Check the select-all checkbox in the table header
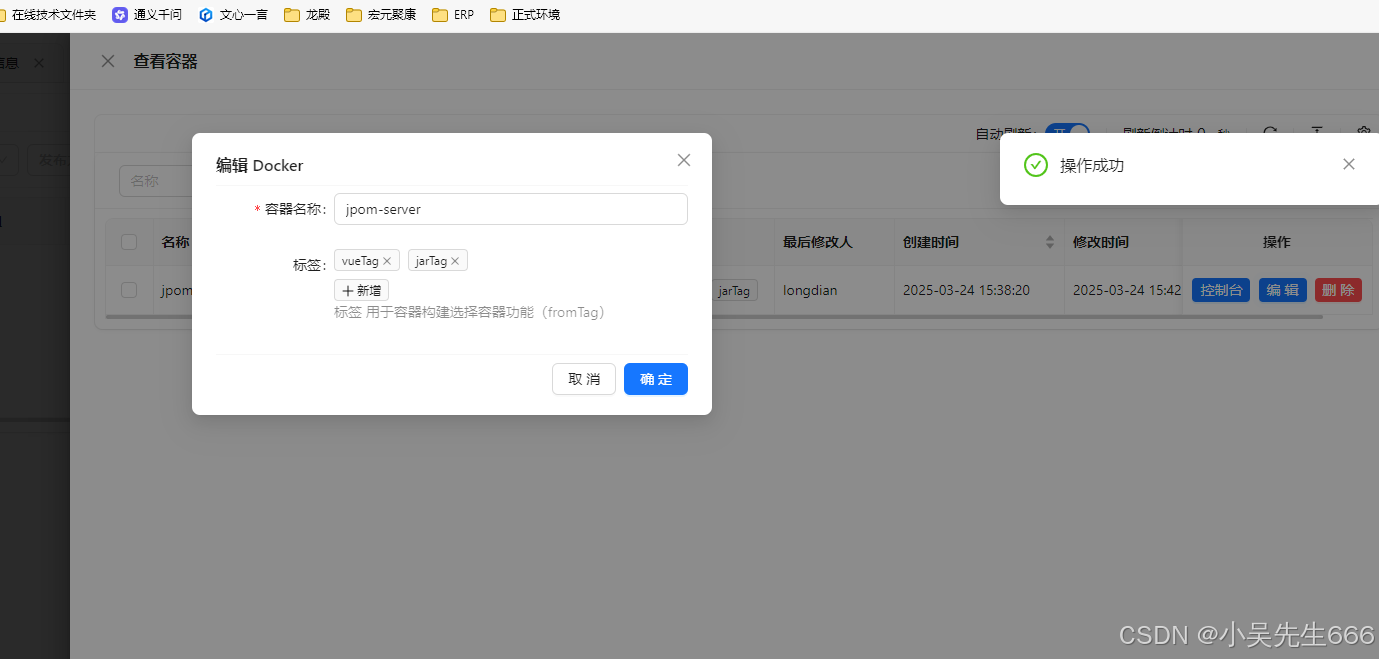The image size is (1379, 659). click(x=129, y=242)
